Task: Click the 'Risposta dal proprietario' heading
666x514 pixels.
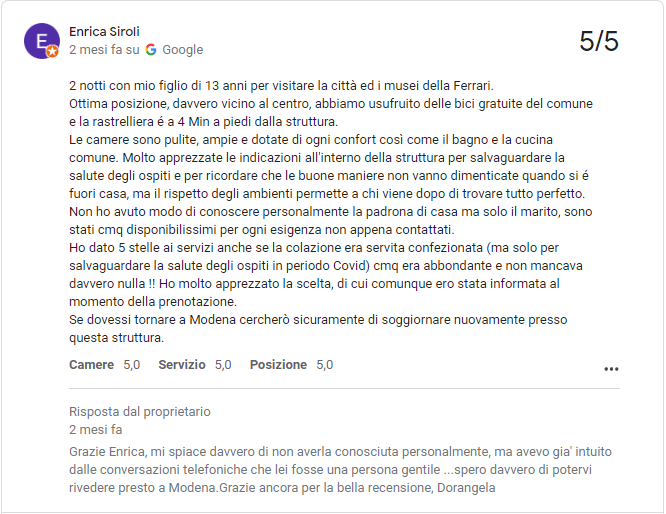Action: 140,412
